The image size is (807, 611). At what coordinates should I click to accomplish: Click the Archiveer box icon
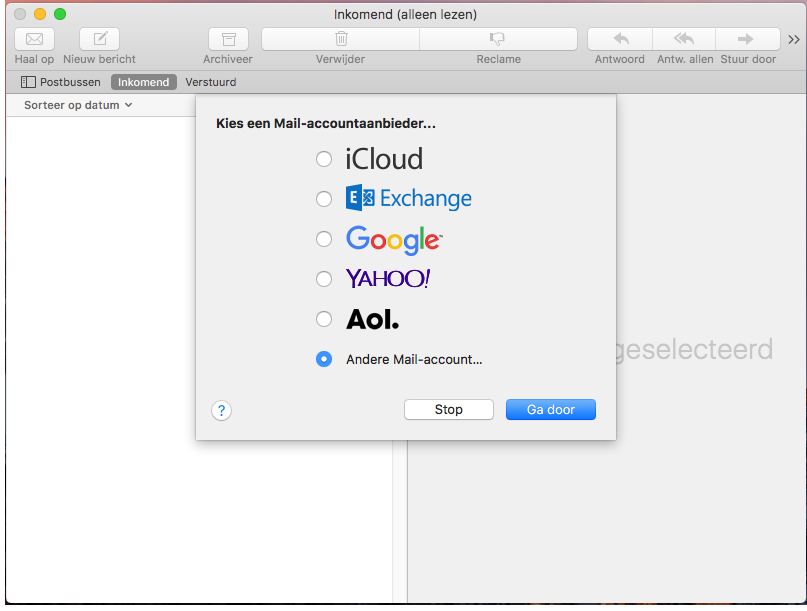pyautogui.click(x=228, y=39)
